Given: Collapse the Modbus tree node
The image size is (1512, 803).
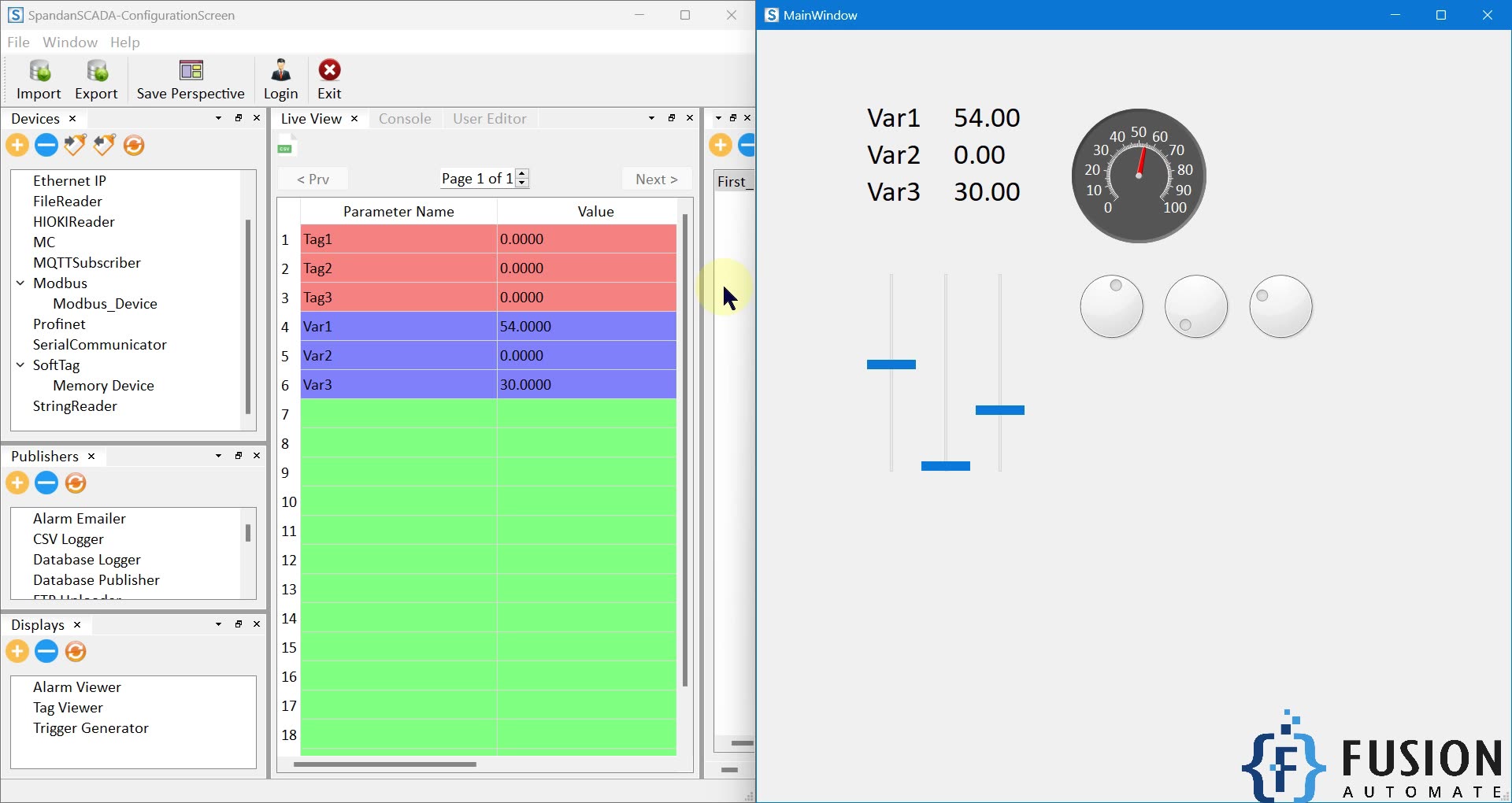Looking at the screenshot, I should tap(19, 283).
